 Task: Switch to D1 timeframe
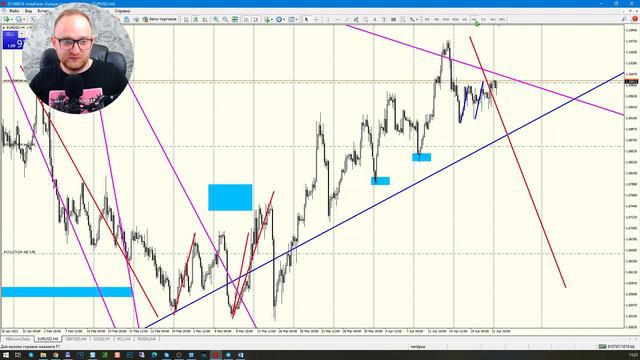(484, 19)
